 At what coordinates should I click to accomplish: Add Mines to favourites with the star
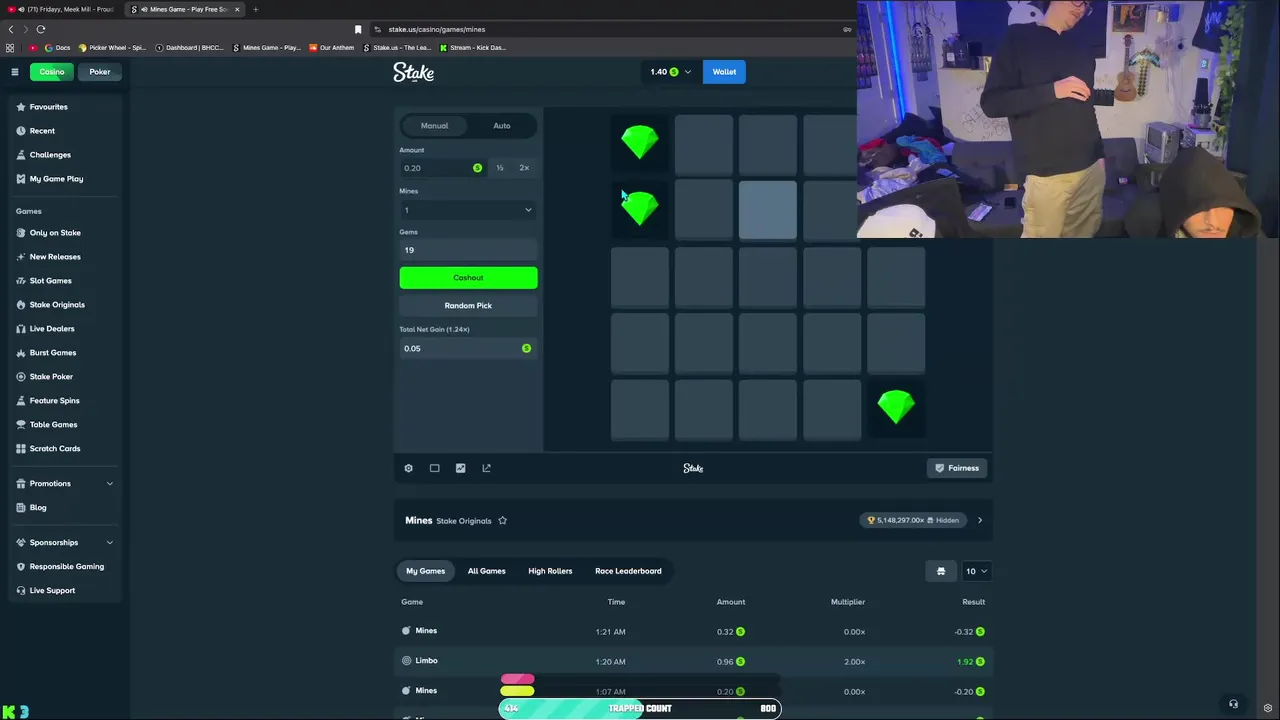pyautogui.click(x=502, y=521)
